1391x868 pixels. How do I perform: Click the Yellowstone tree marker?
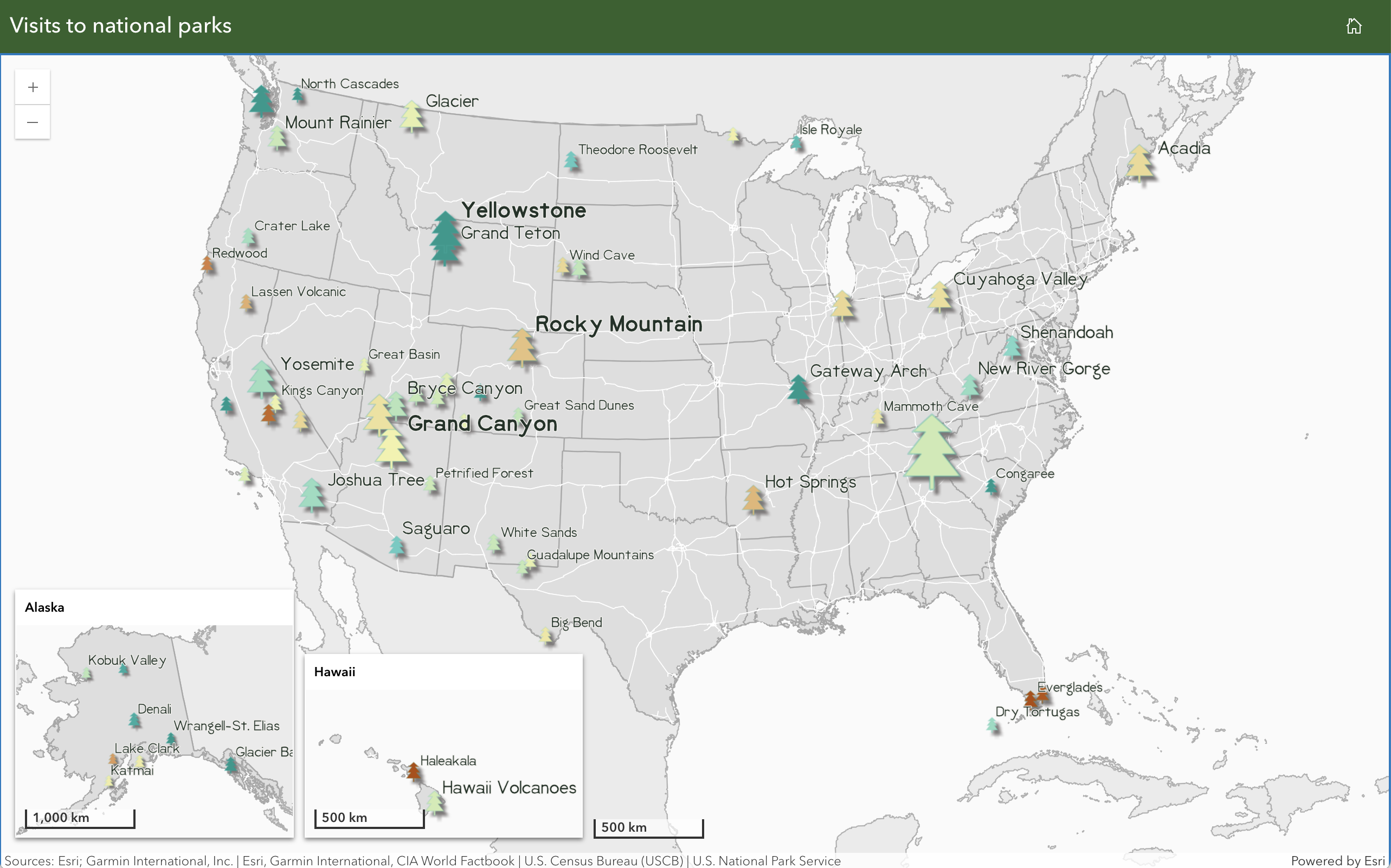[x=445, y=231]
